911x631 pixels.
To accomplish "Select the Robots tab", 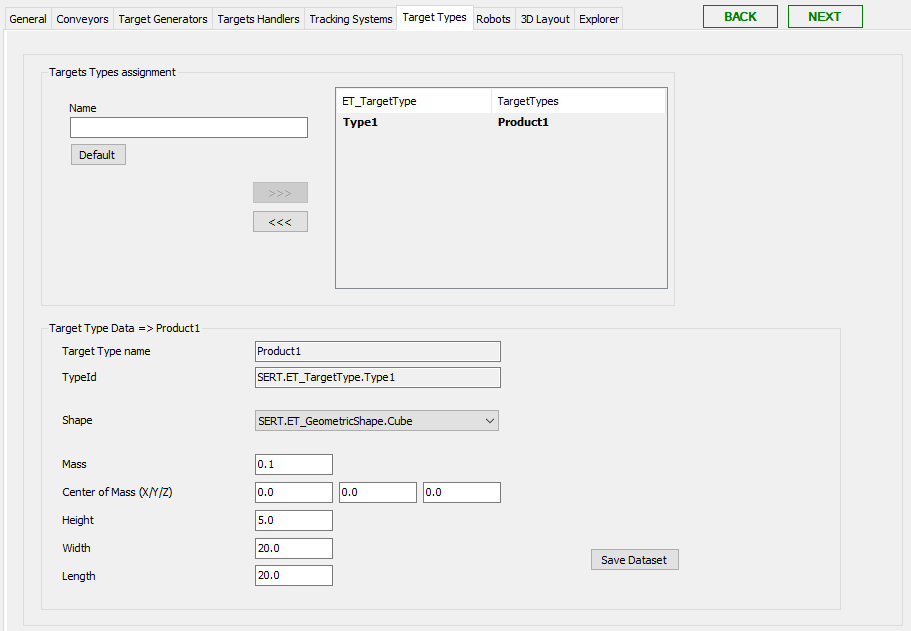I will pyautogui.click(x=493, y=17).
